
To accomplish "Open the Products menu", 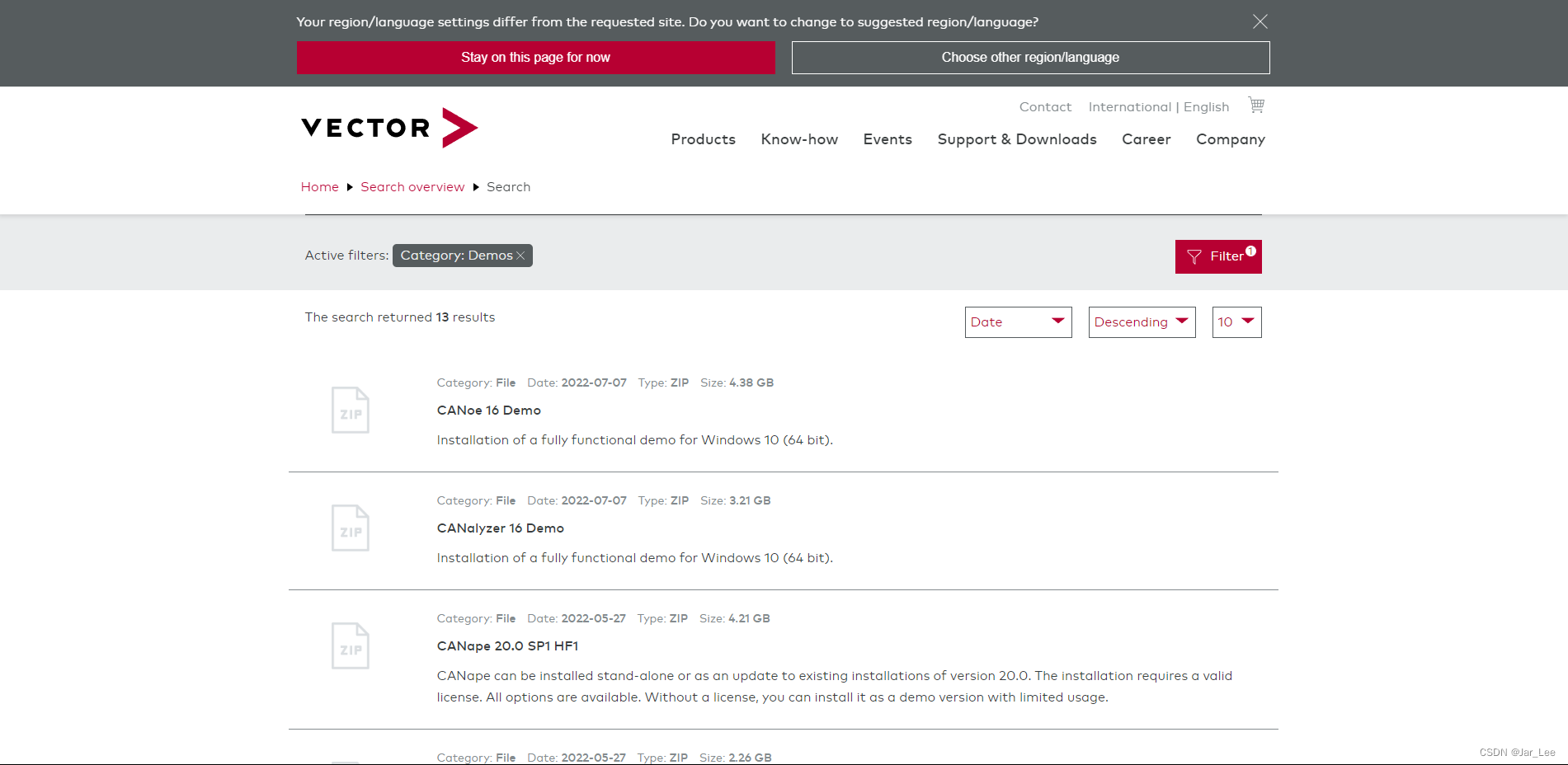I will coord(703,139).
